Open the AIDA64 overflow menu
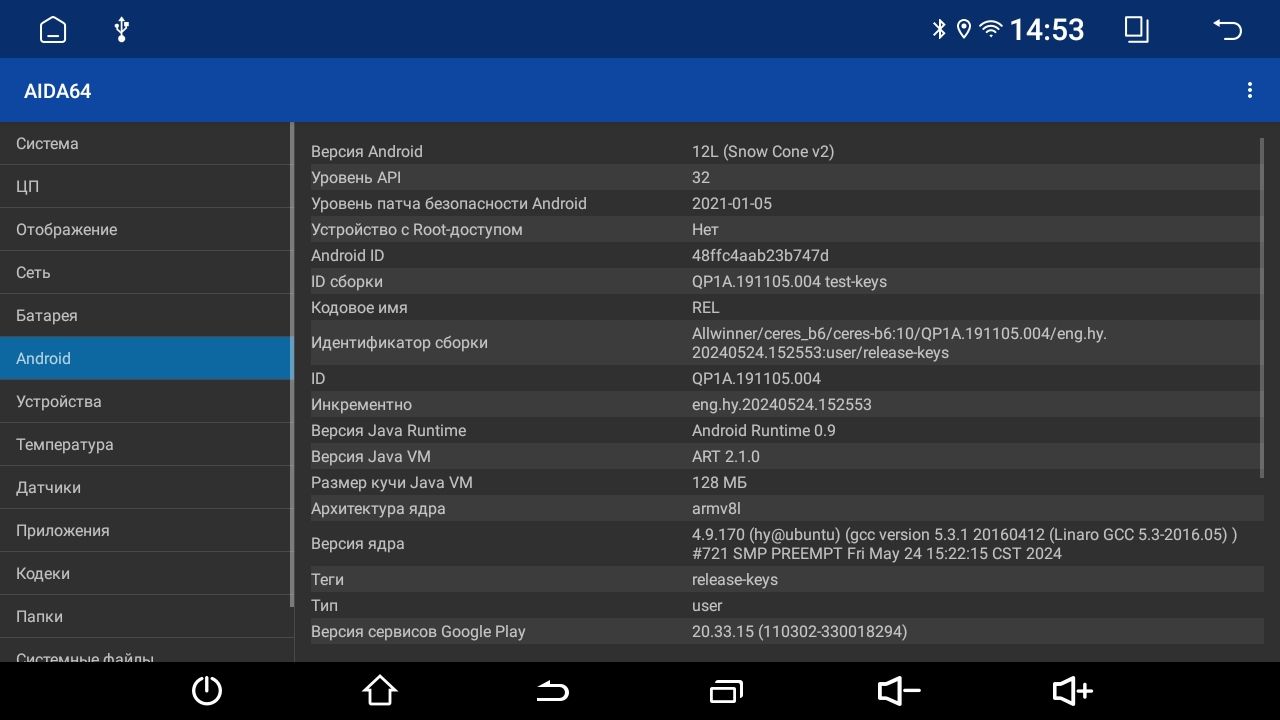Screen dimensions: 1280x720 (x=1249, y=90)
